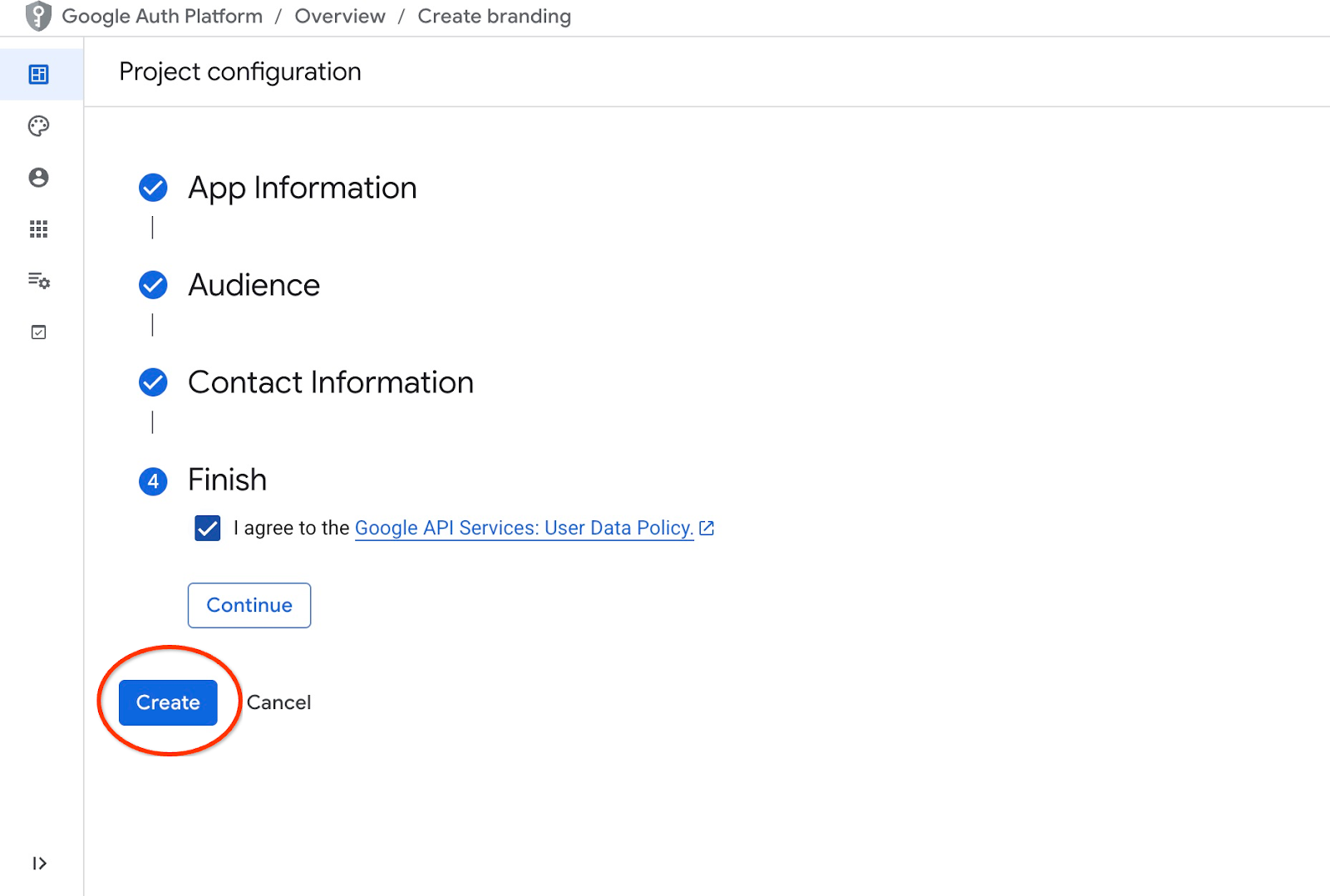Expand the App Information step
This screenshot has width=1330, height=896.
coord(302,189)
